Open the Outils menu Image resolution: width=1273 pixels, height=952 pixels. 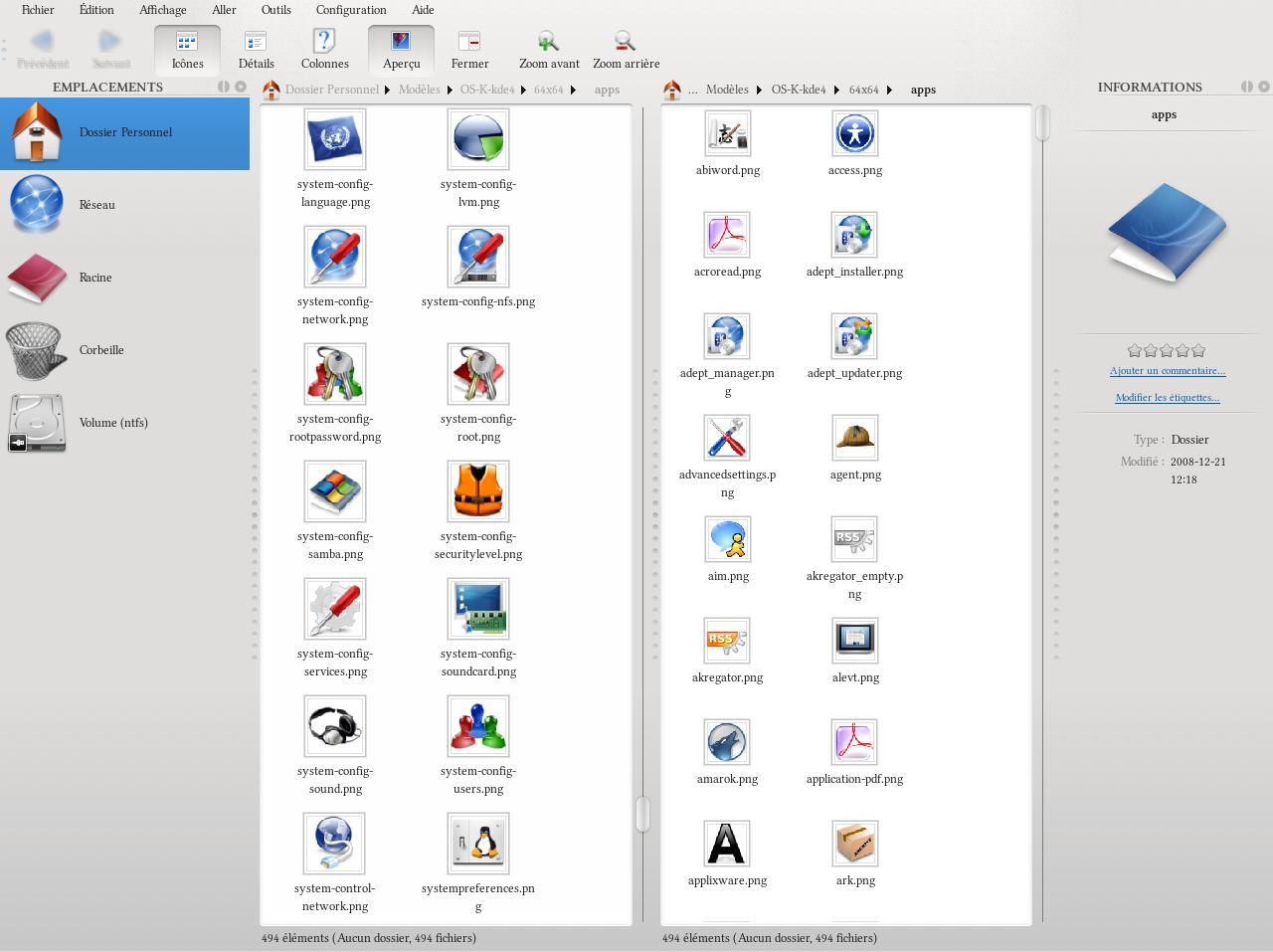(275, 10)
